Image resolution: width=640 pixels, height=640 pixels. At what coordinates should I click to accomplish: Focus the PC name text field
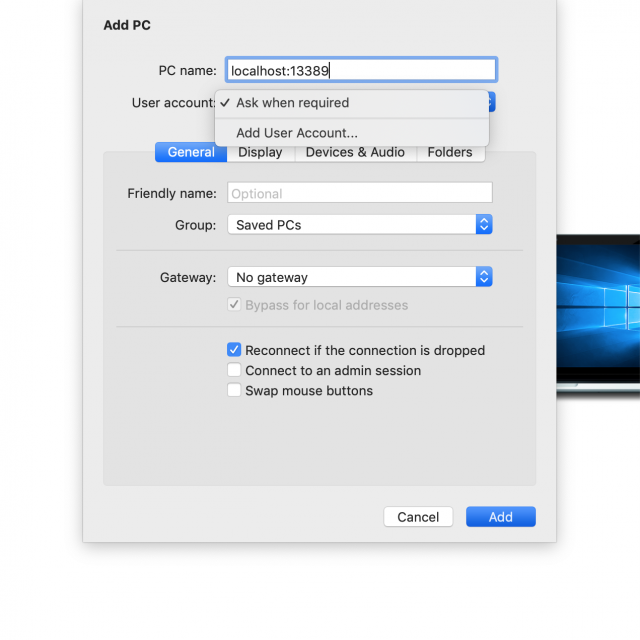(x=361, y=70)
